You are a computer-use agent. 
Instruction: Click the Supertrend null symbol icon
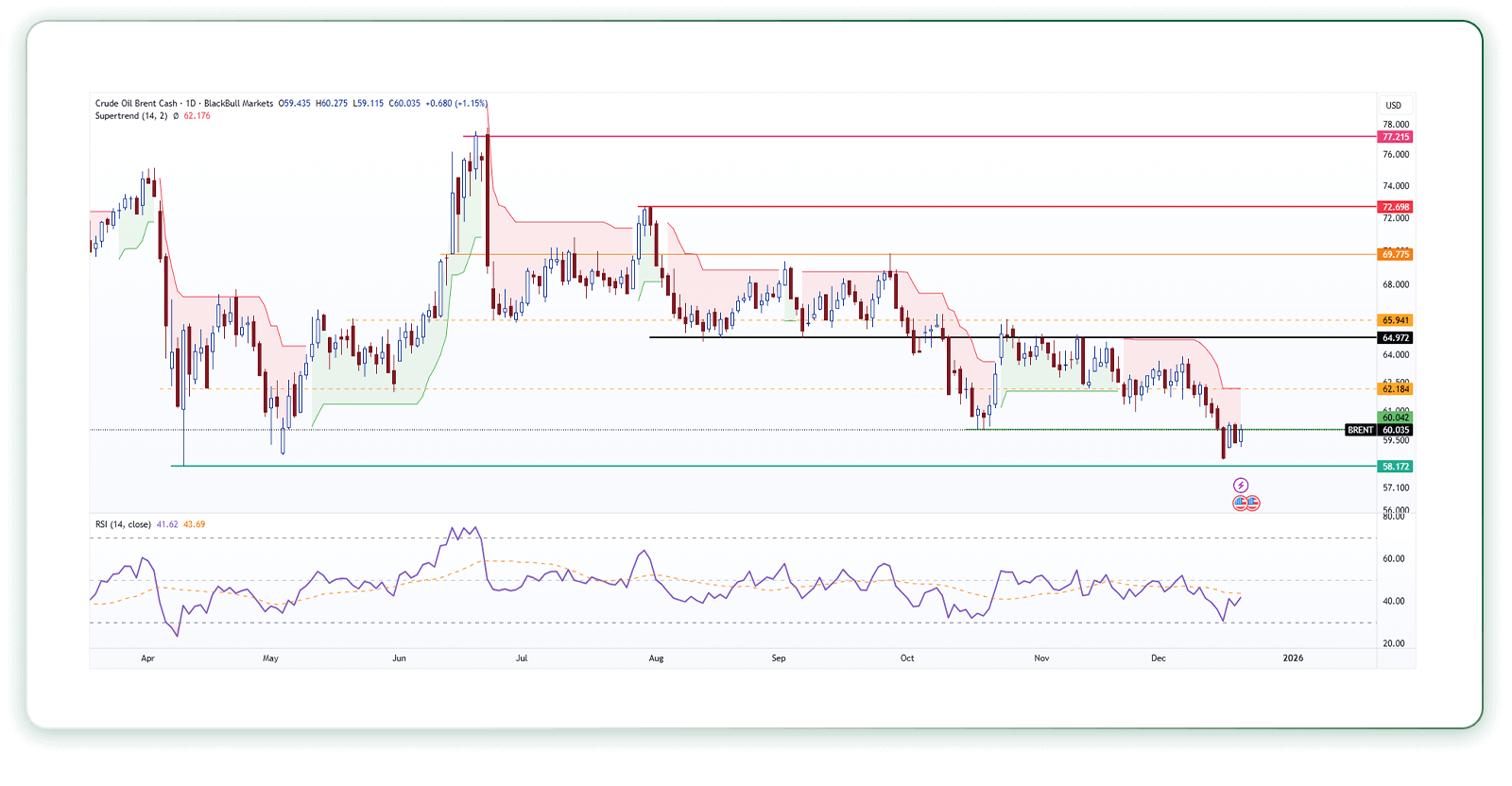(176, 116)
